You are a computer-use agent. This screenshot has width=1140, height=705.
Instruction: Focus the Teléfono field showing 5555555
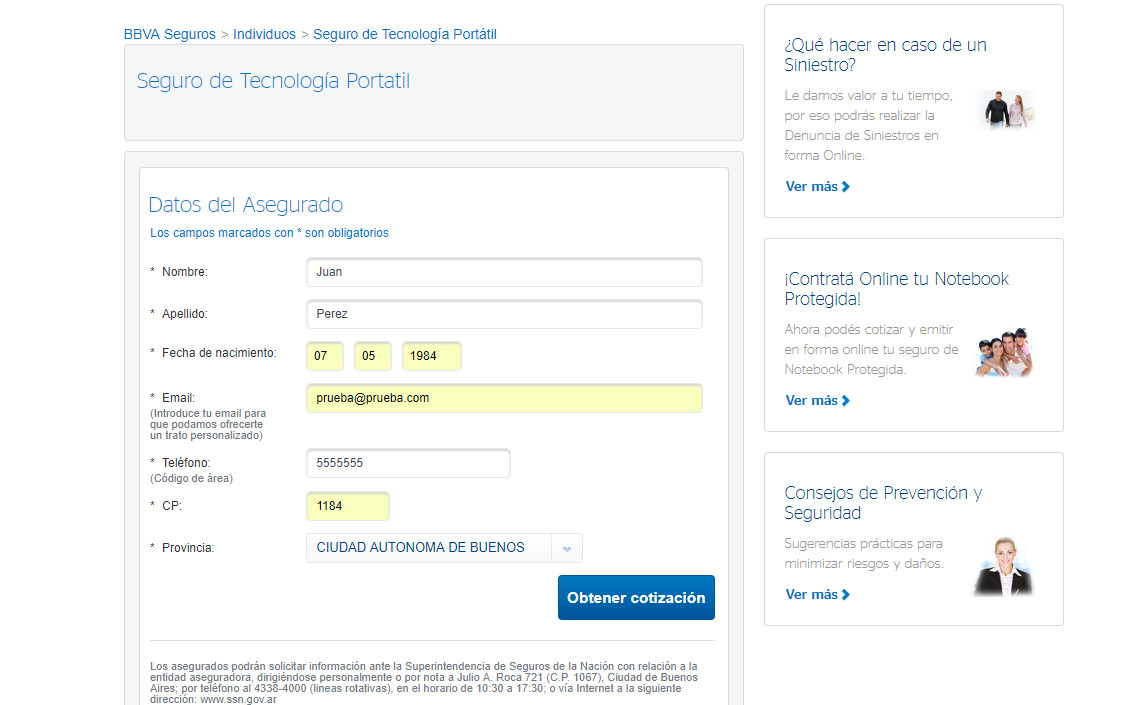pyautogui.click(x=408, y=463)
